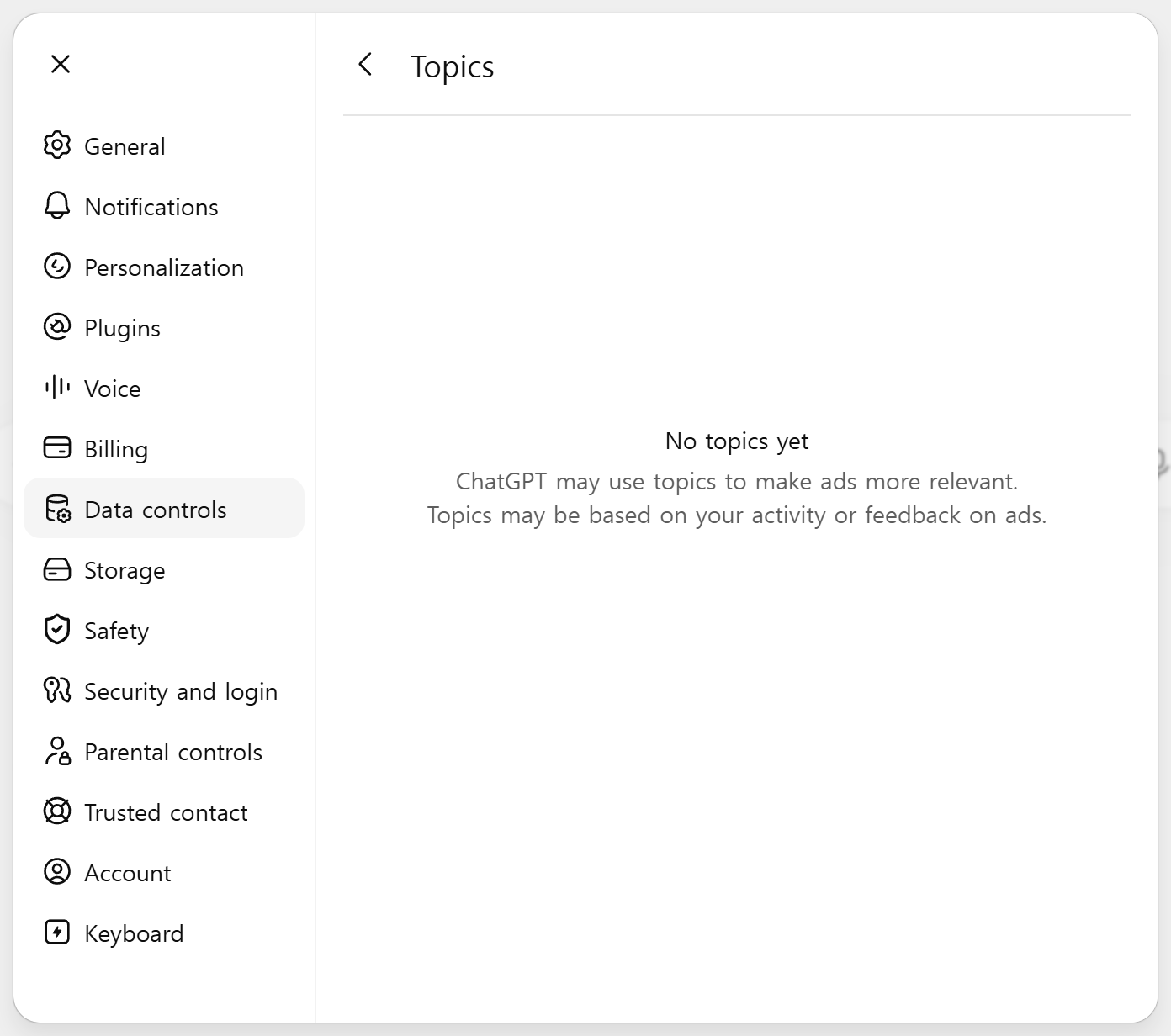
Task: Click 'ChatGPT may use topics' description line
Action: pos(737,482)
